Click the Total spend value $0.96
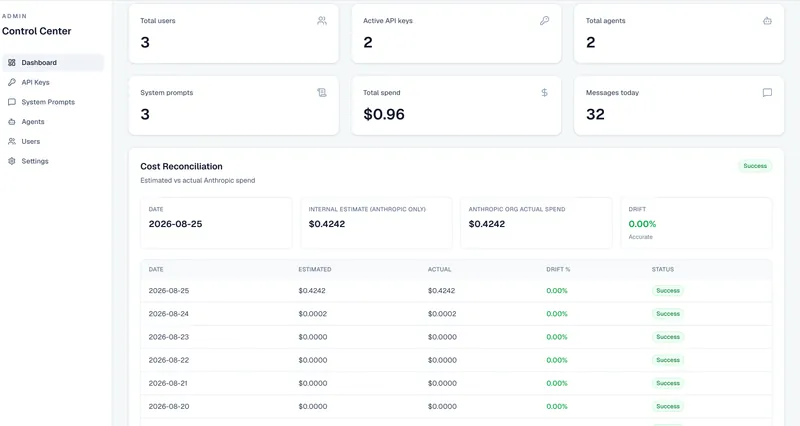 (384, 114)
